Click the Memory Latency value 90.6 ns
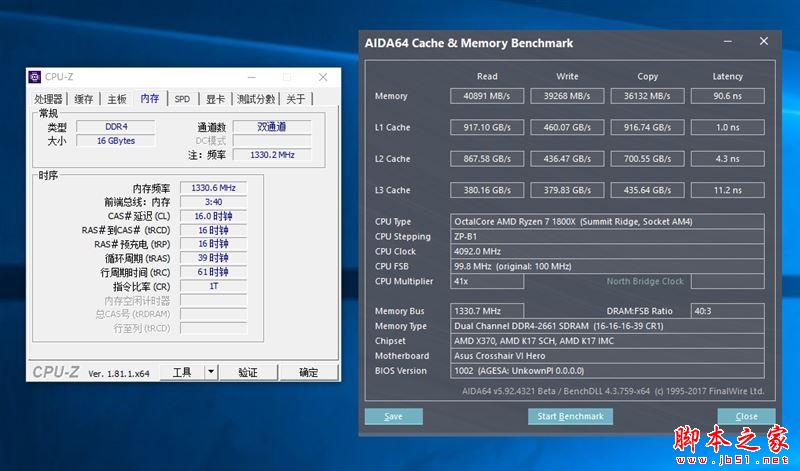The width and height of the screenshot is (800, 471). [x=728, y=96]
